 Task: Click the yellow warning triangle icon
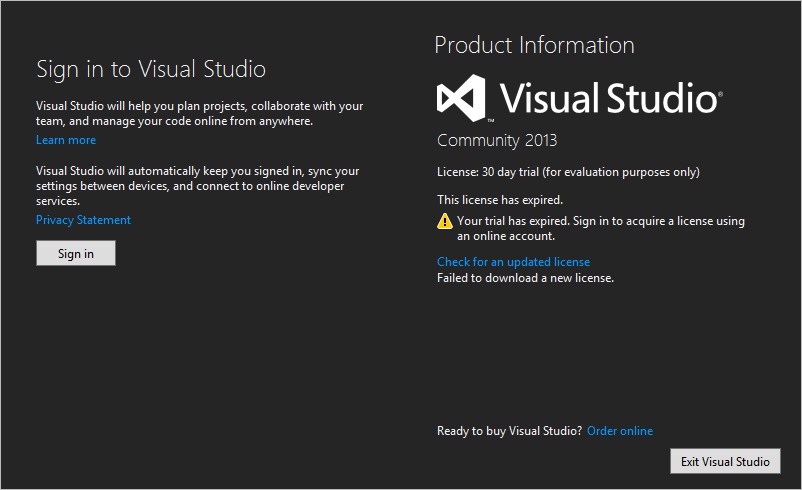pos(445,221)
